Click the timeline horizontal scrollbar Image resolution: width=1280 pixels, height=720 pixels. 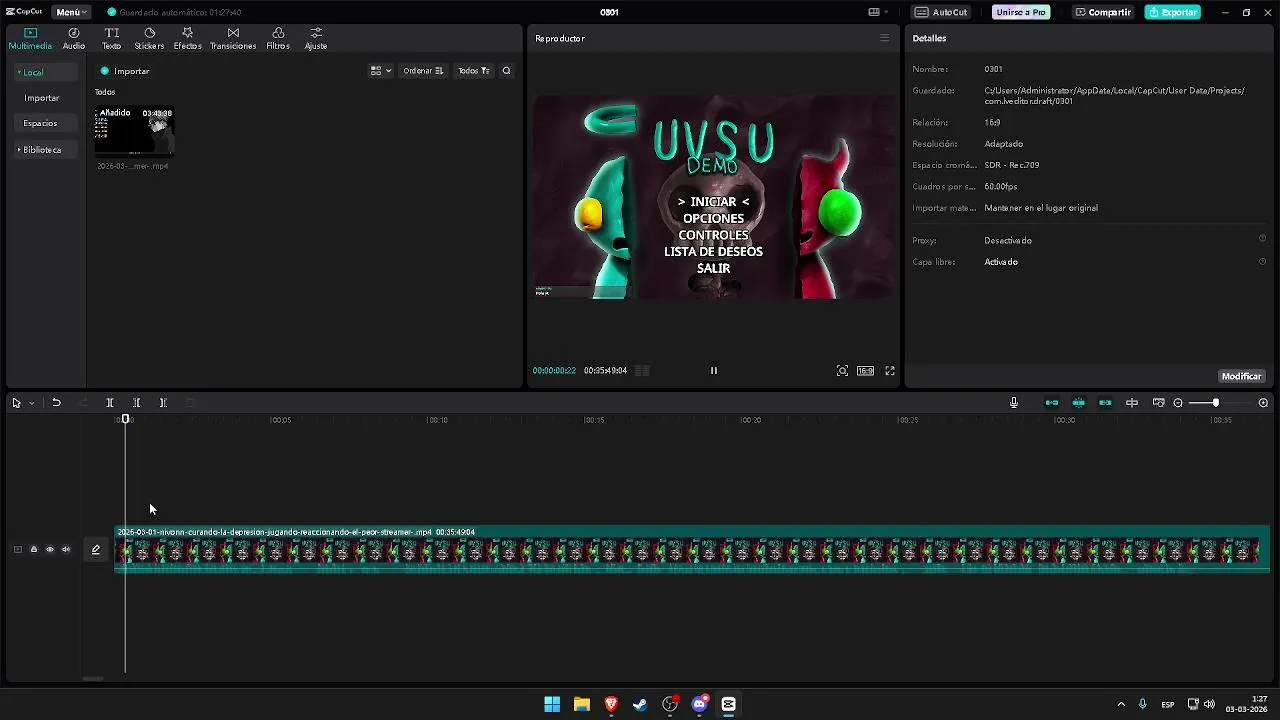click(92, 679)
